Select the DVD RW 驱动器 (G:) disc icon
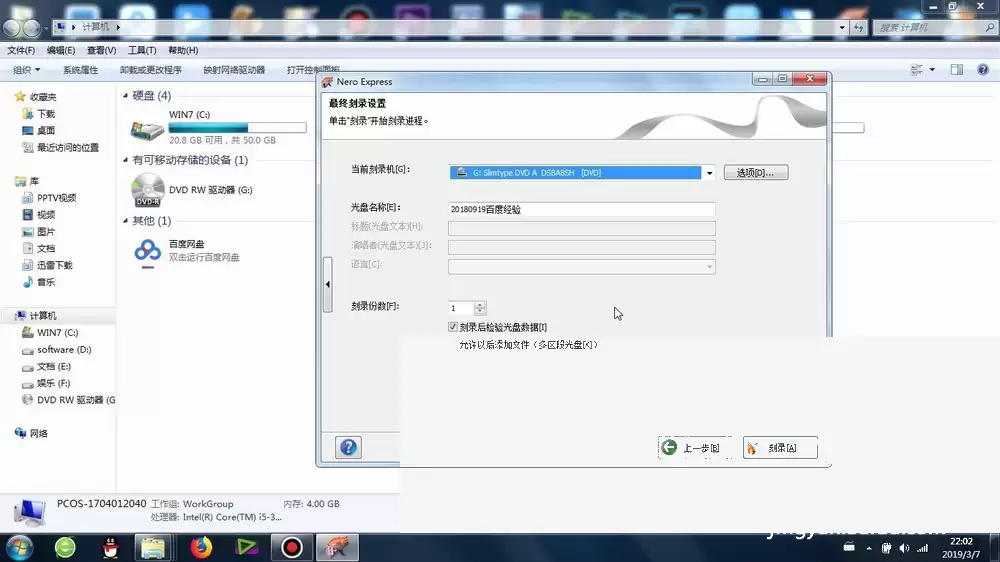Viewport: 1000px width, 562px height. [147, 189]
